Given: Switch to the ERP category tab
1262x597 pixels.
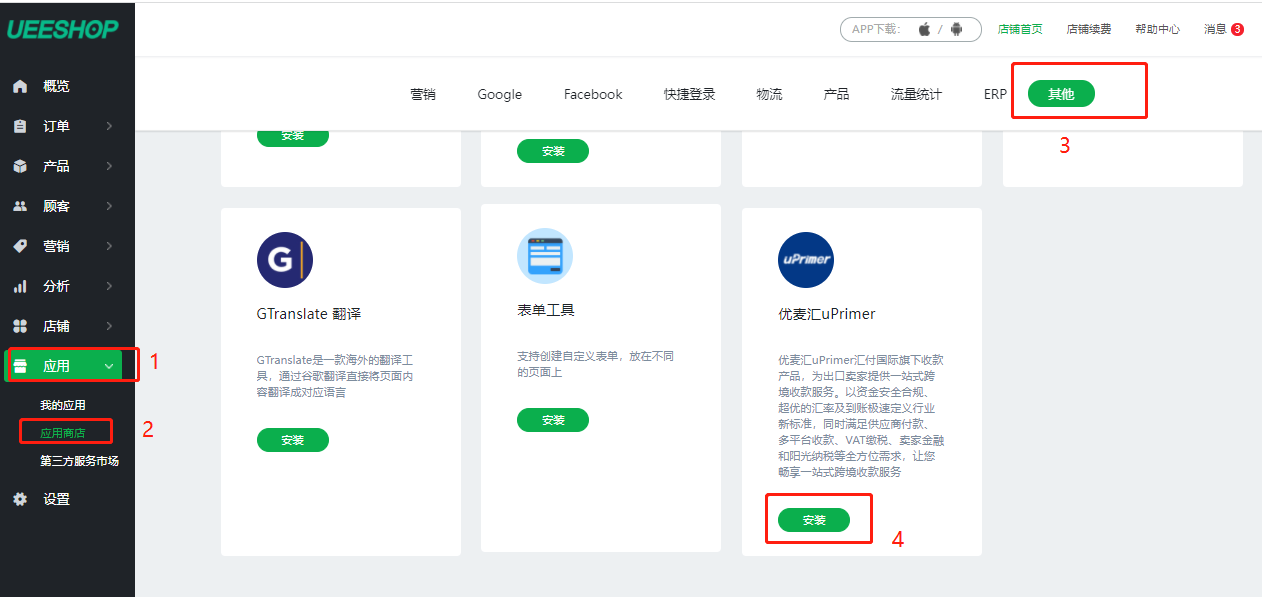Looking at the screenshot, I should [995, 94].
